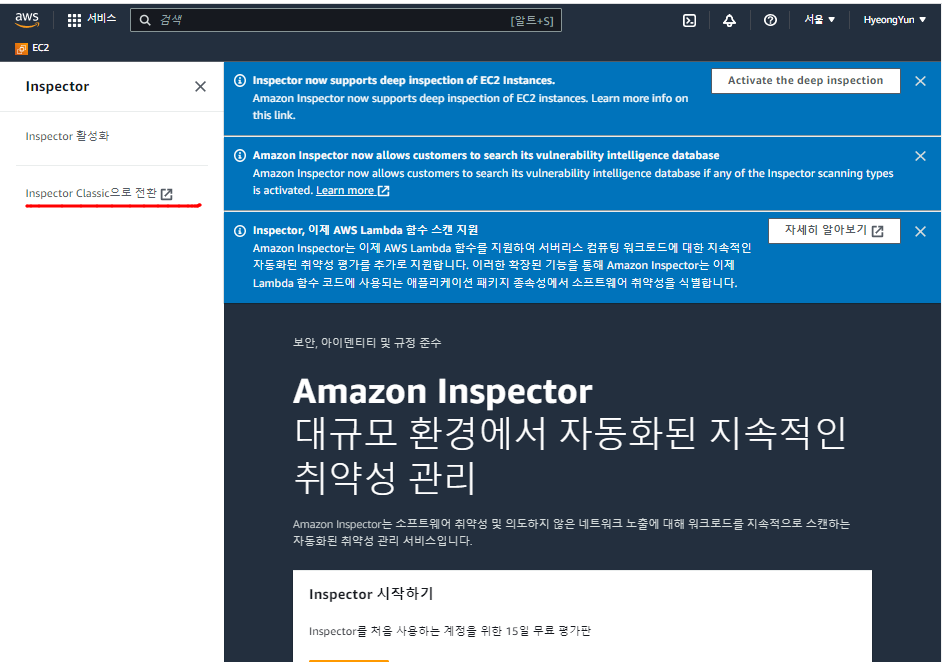The height and width of the screenshot is (662, 942).
Task: Select Inspector 활성화 in sidebar
Action: coord(67,136)
